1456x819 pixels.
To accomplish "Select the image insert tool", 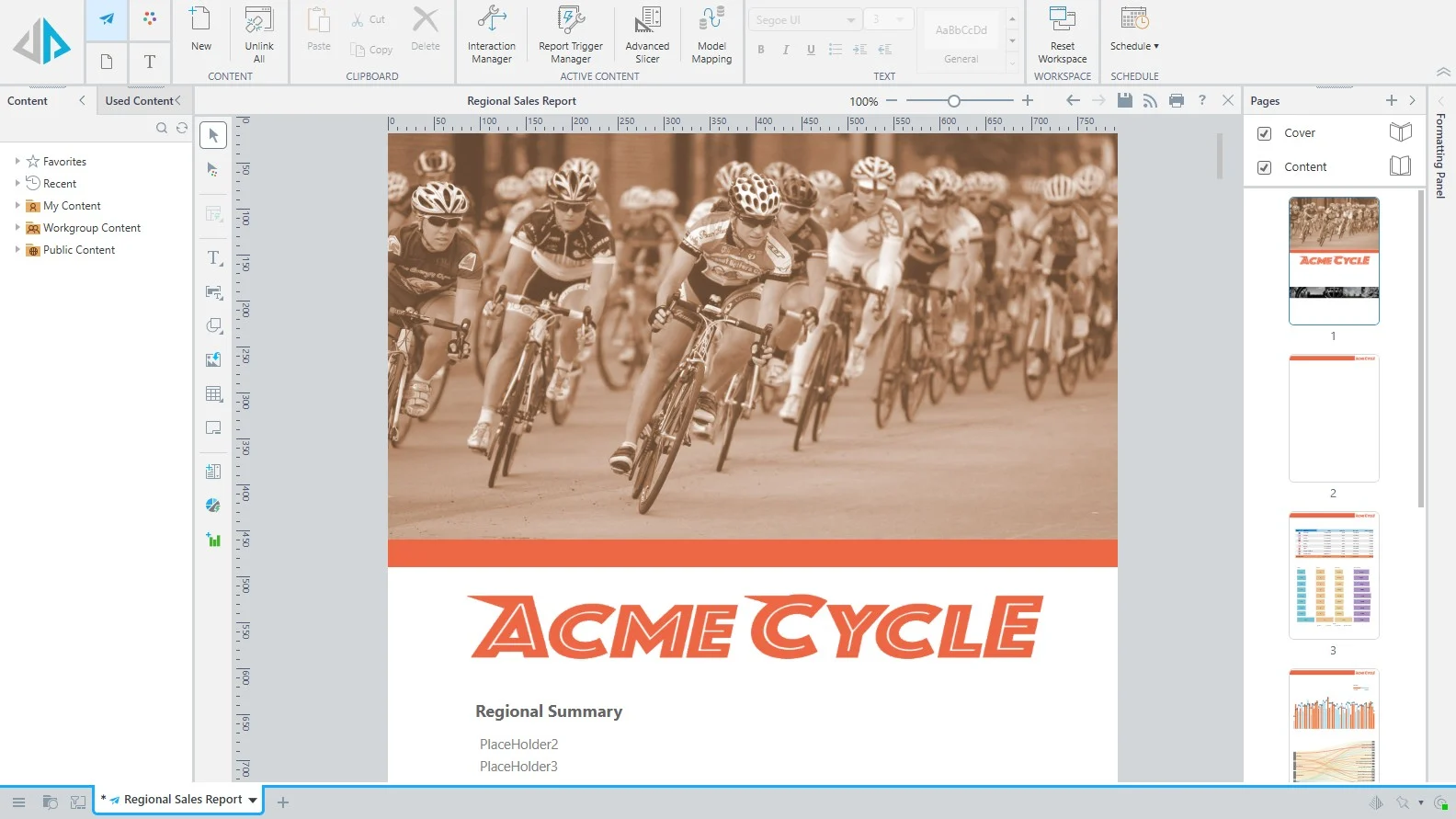I will click(213, 359).
